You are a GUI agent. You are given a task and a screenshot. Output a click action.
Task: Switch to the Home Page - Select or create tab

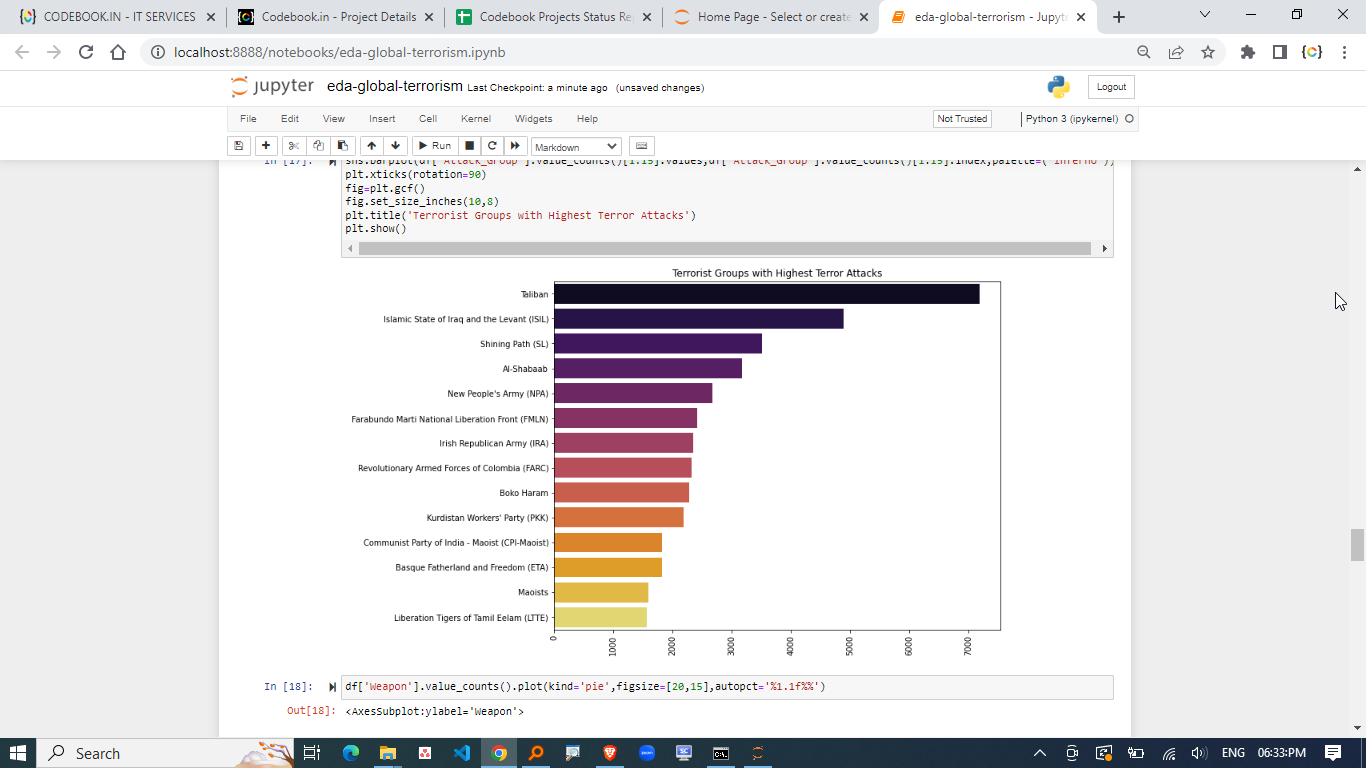tap(771, 17)
